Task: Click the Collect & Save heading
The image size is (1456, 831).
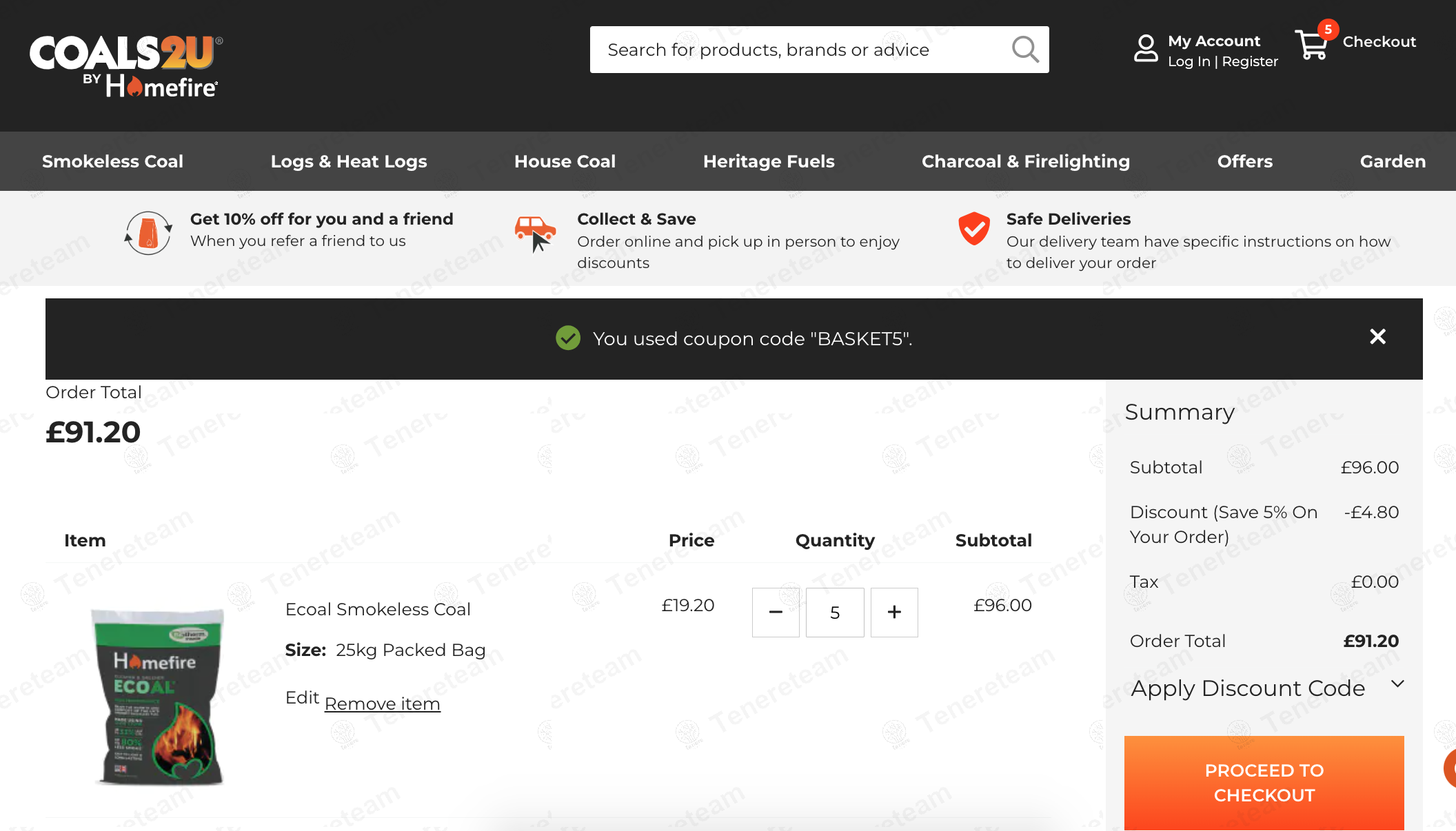Action: click(636, 218)
